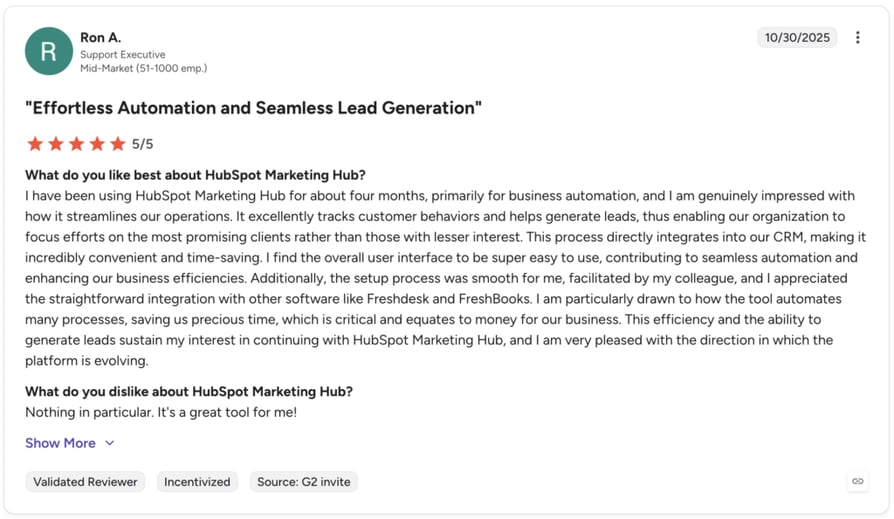894x519 pixels.
Task: Click the 'What do you dislike' heading
Action: pyautogui.click(x=189, y=391)
